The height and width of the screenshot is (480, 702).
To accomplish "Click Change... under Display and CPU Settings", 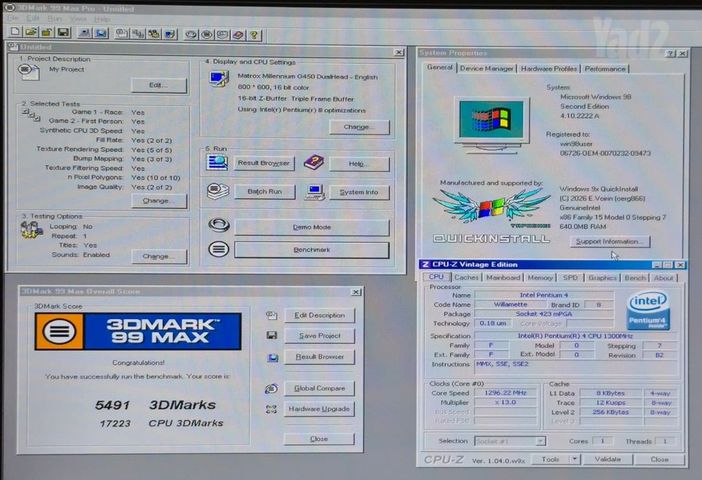I will [360, 127].
